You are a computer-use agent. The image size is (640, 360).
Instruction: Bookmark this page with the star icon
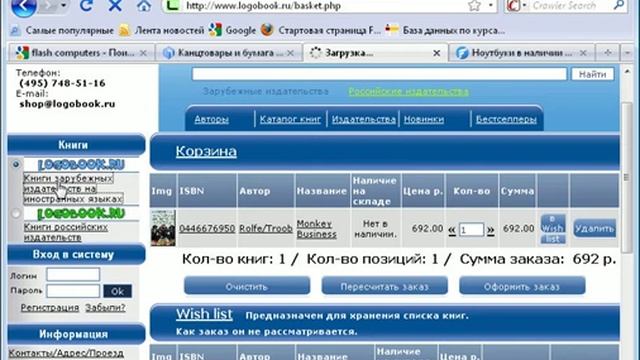(x=474, y=6)
